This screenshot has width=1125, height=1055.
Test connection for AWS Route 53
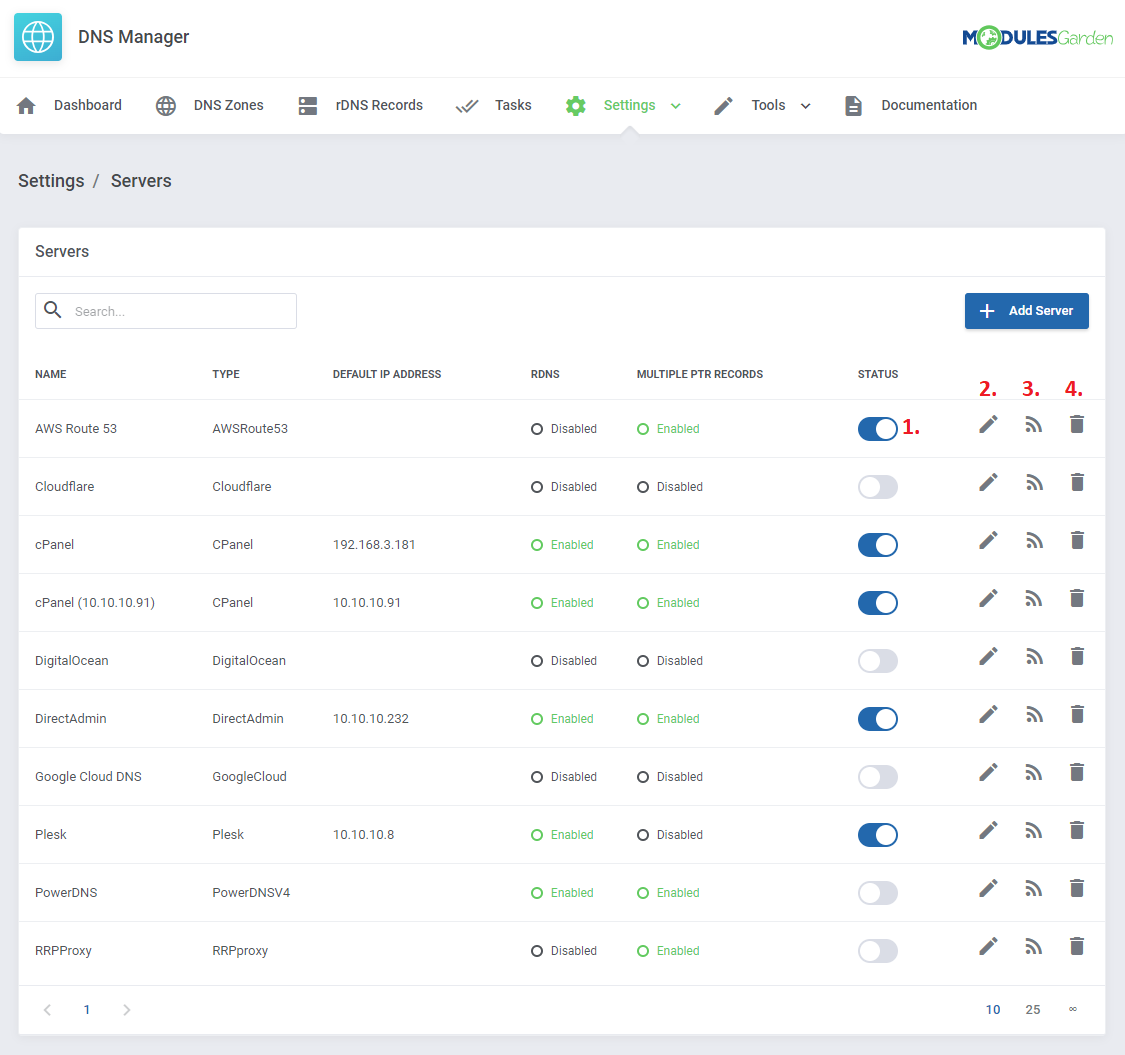coord(1033,425)
